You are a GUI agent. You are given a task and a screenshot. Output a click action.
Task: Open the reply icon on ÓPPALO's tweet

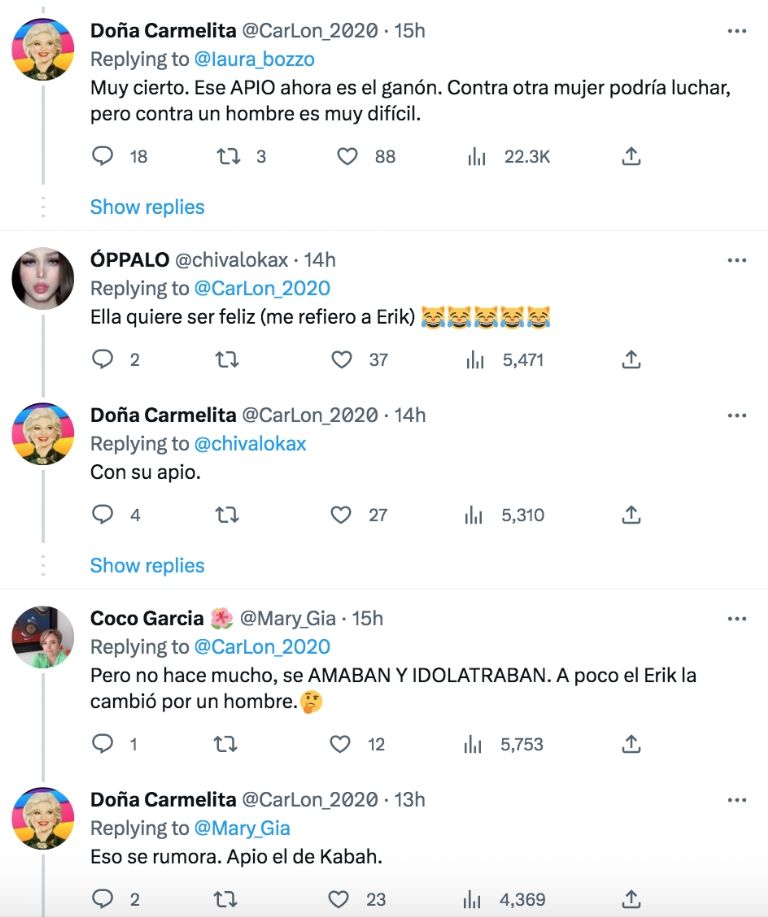tap(103, 359)
